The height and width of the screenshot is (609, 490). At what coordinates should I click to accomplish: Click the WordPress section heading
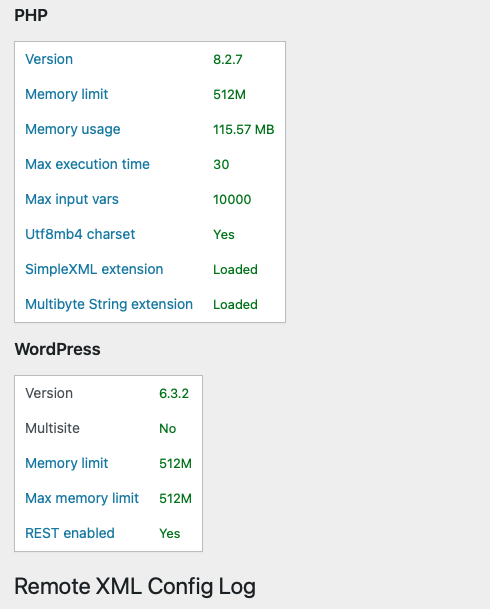pos(57,349)
